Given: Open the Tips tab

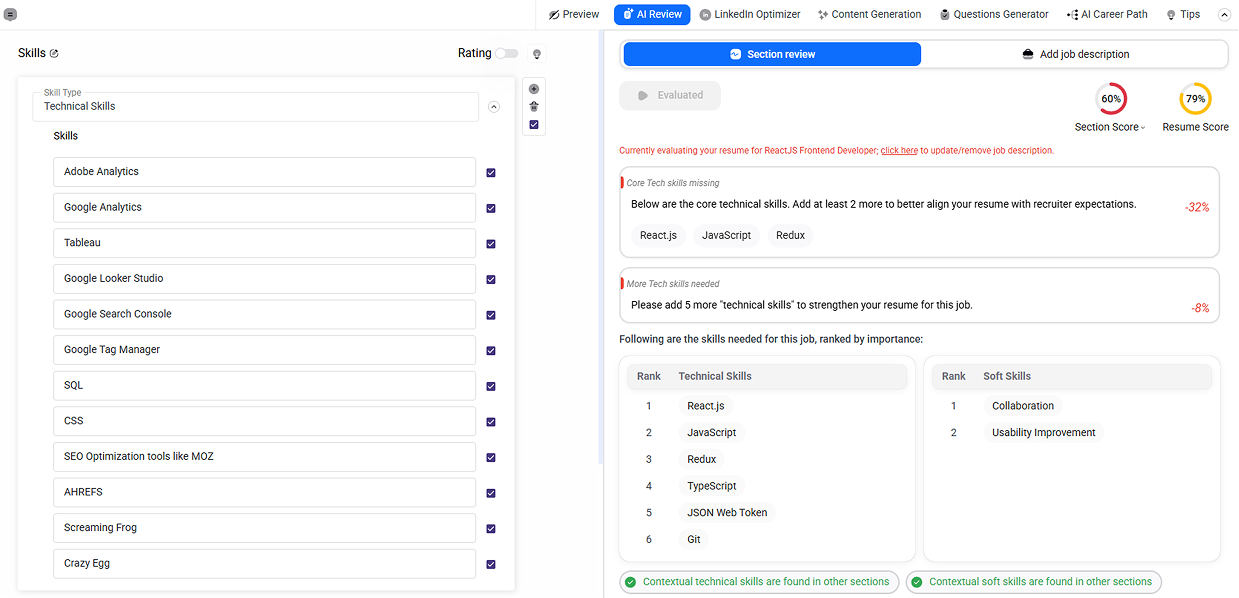Looking at the screenshot, I should pyautogui.click(x=1183, y=14).
